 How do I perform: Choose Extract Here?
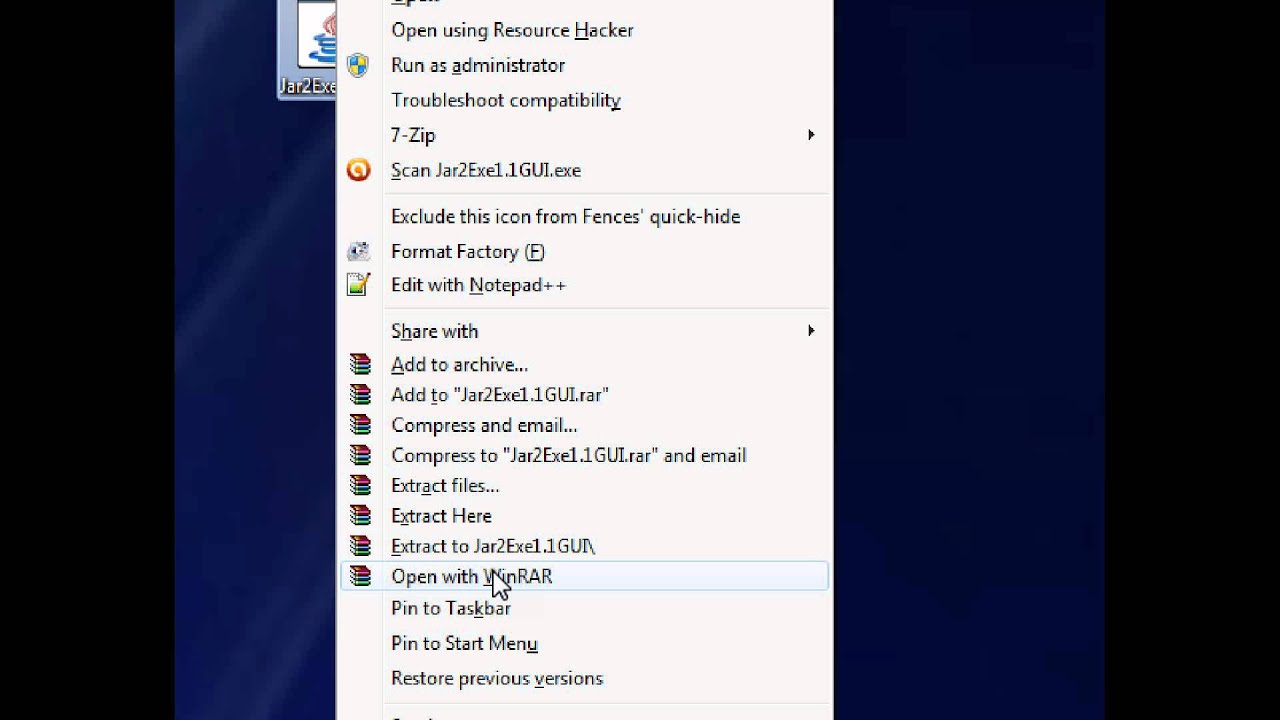(441, 516)
